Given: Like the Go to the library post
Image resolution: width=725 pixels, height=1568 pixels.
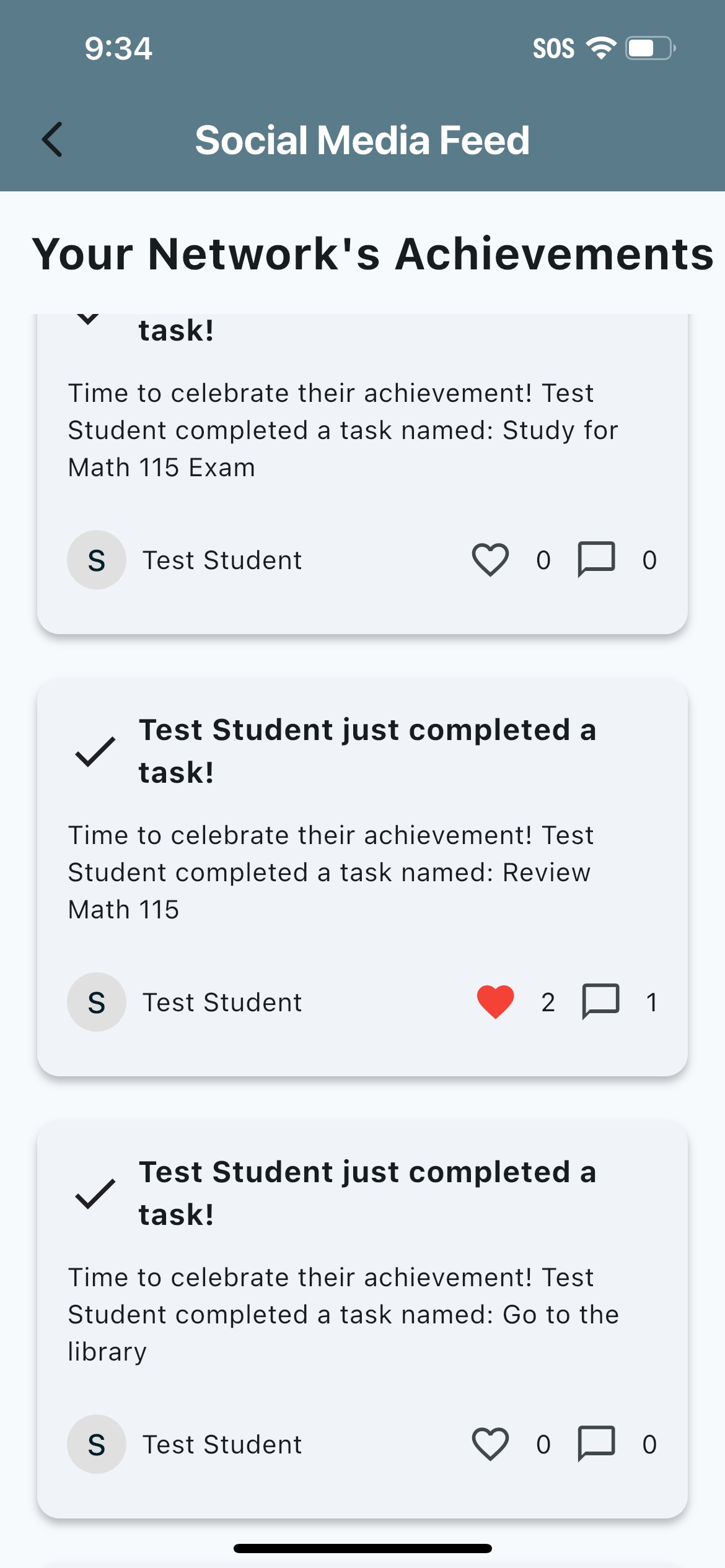Looking at the screenshot, I should (x=490, y=1444).
